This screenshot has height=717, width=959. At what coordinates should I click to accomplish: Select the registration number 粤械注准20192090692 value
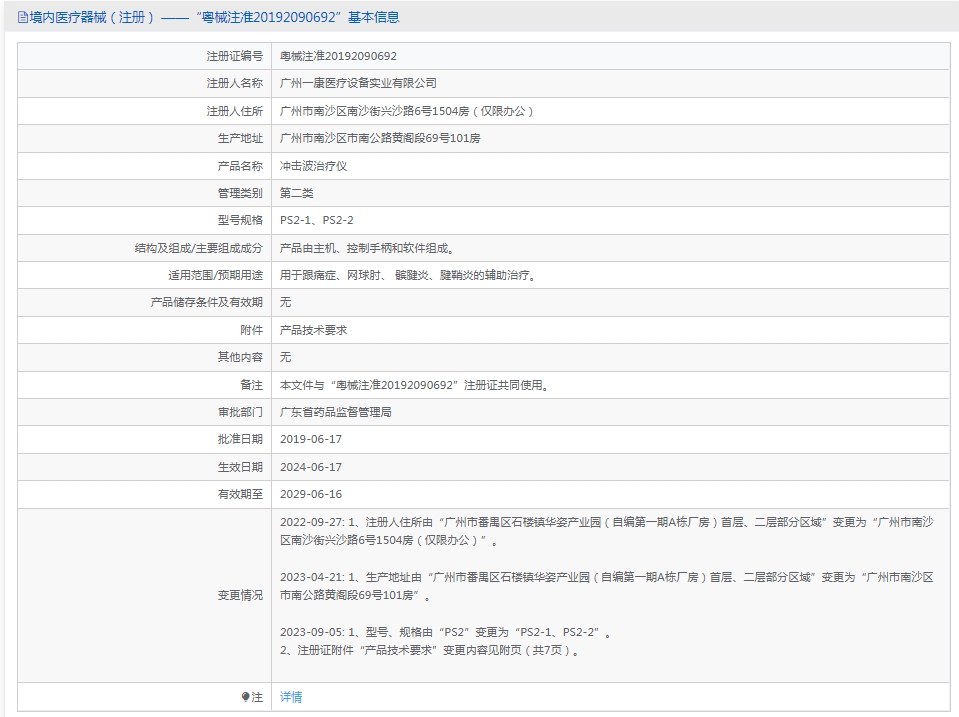(338, 56)
